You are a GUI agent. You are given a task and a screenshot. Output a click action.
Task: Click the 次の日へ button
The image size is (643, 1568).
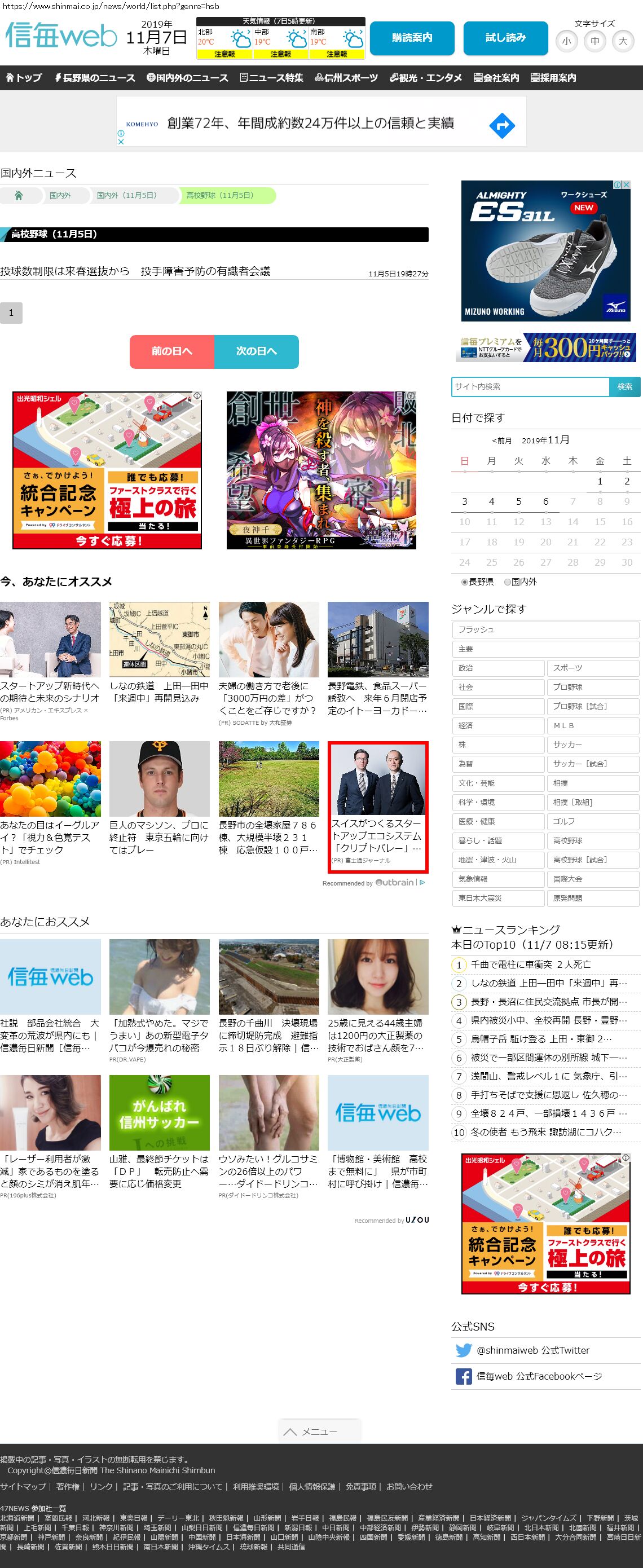(256, 351)
